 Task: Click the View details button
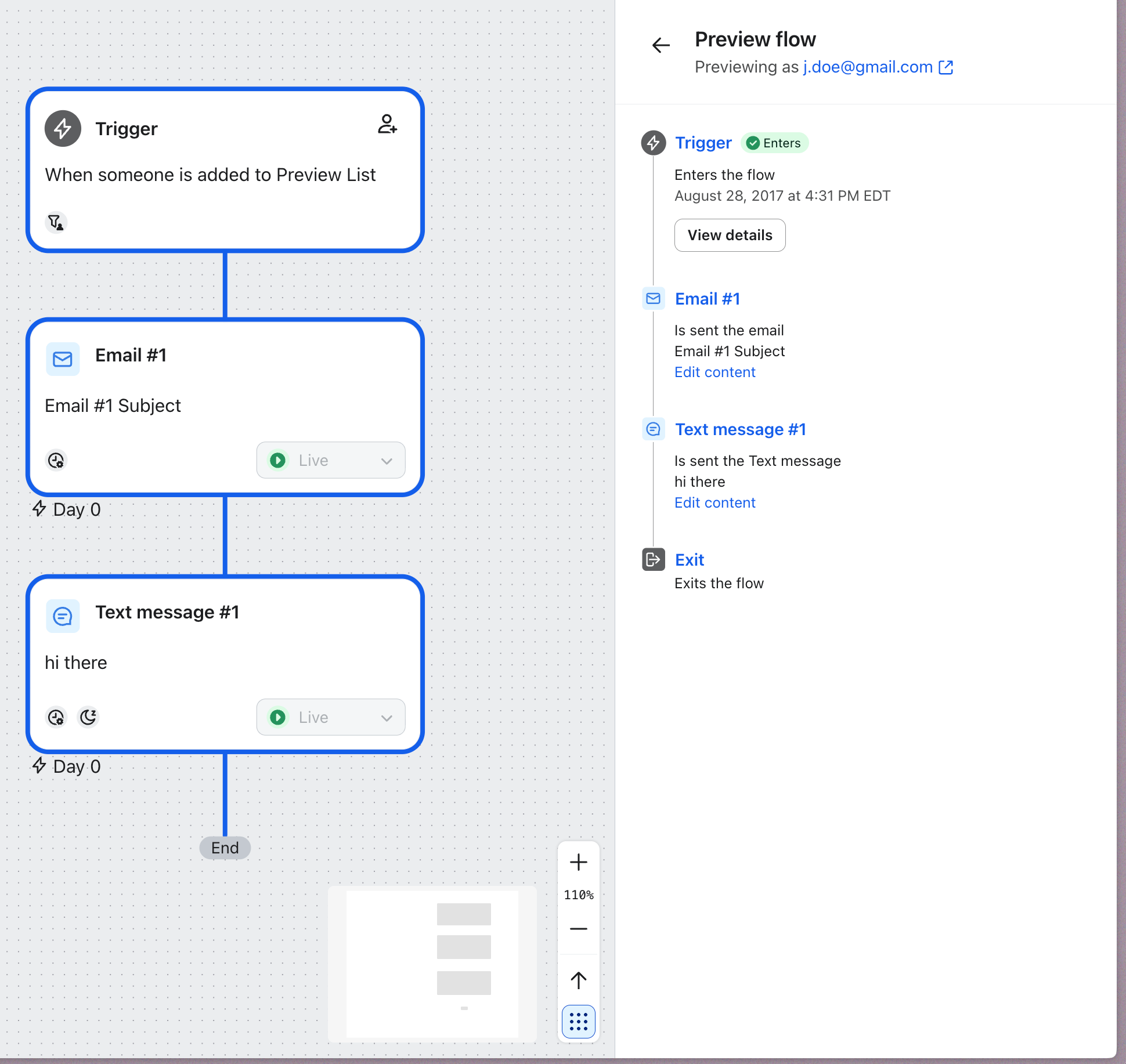(730, 235)
